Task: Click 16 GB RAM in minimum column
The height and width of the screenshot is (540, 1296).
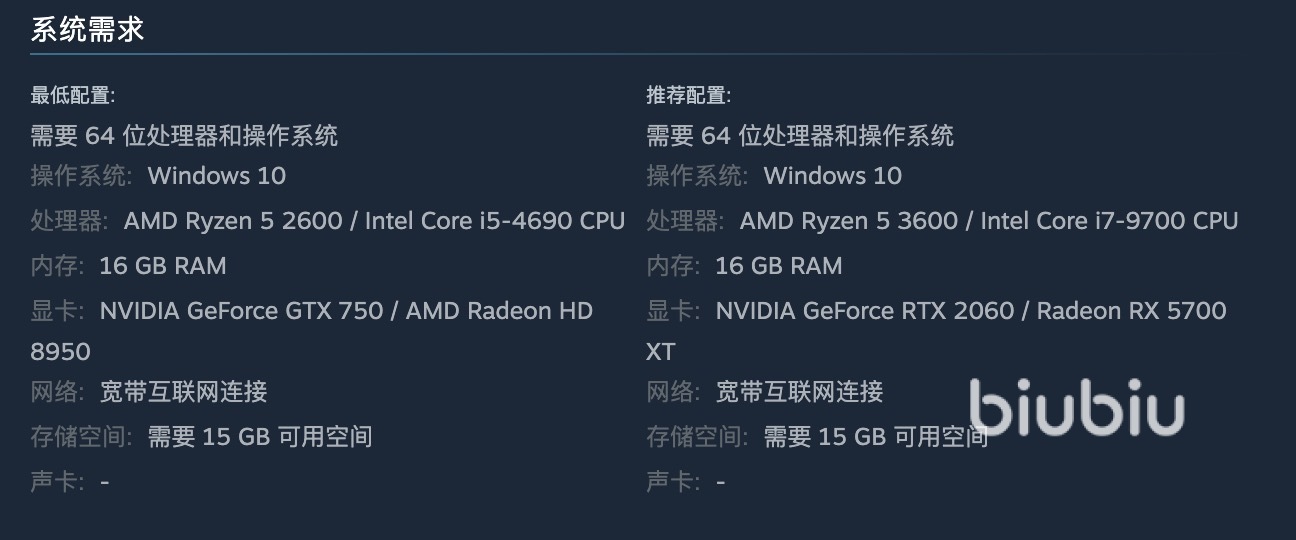Action: (x=163, y=266)
